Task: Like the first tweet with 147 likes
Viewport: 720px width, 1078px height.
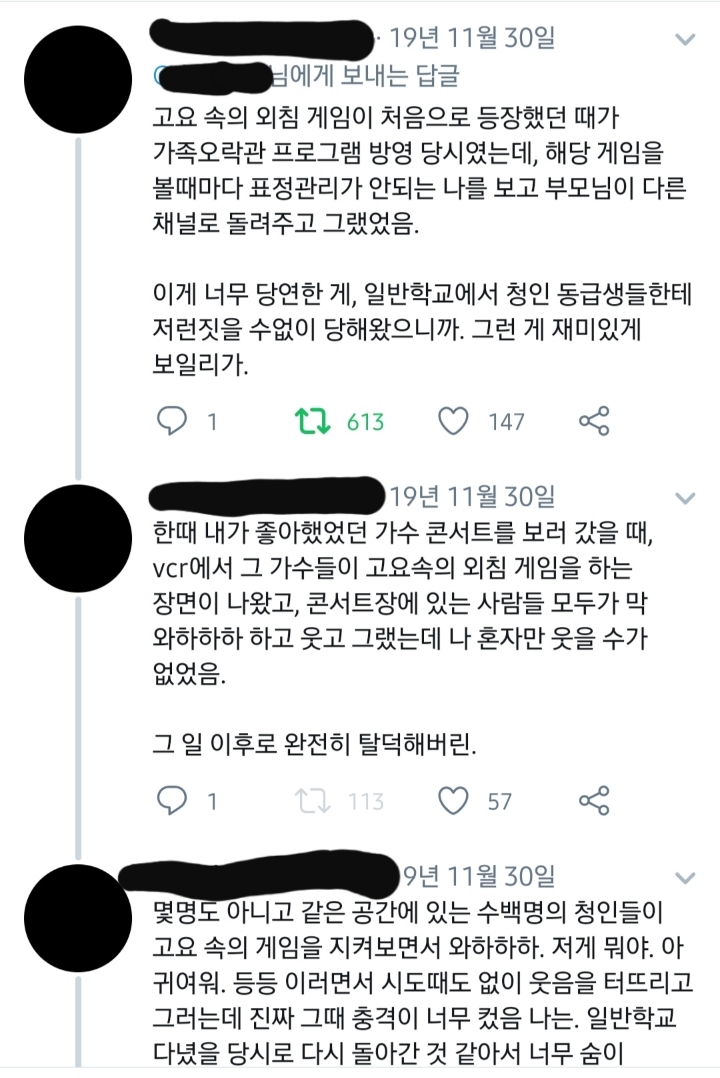Action: (455, 422)
